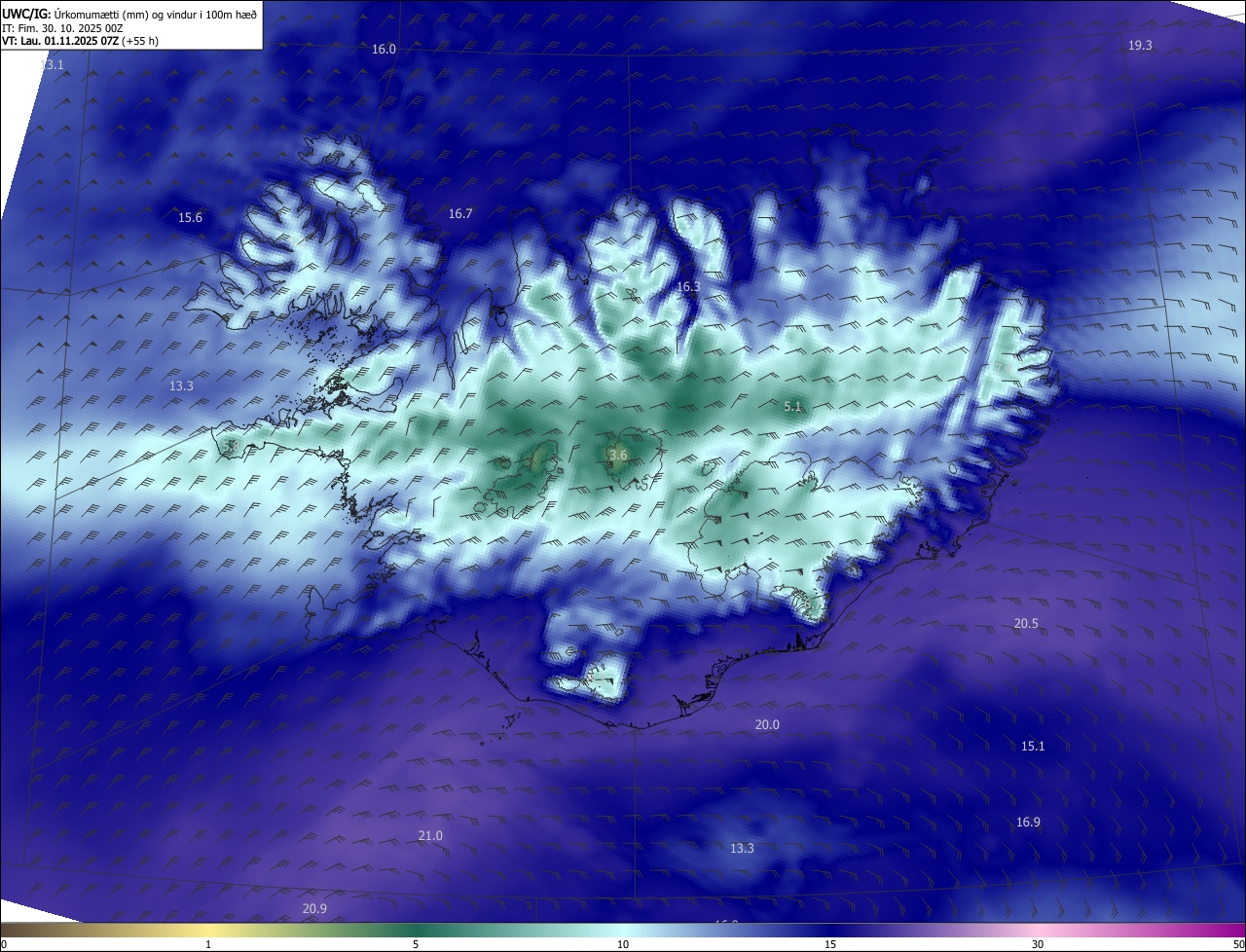Click the 5.8 value label
Viewport: 1246px width, 952px height.
(x=232, y=446)
